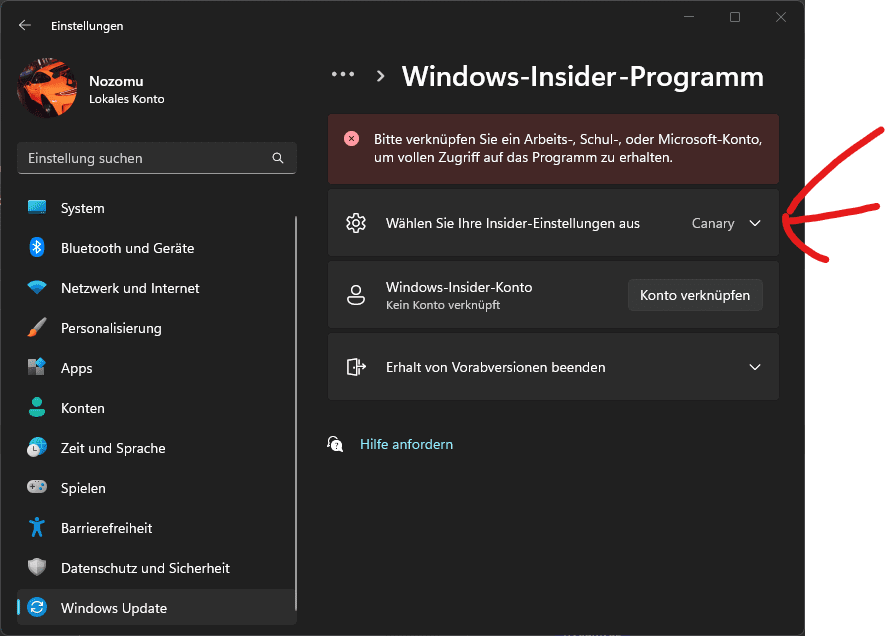
Task: Select the System monitor icon
Action: (37, 208)
